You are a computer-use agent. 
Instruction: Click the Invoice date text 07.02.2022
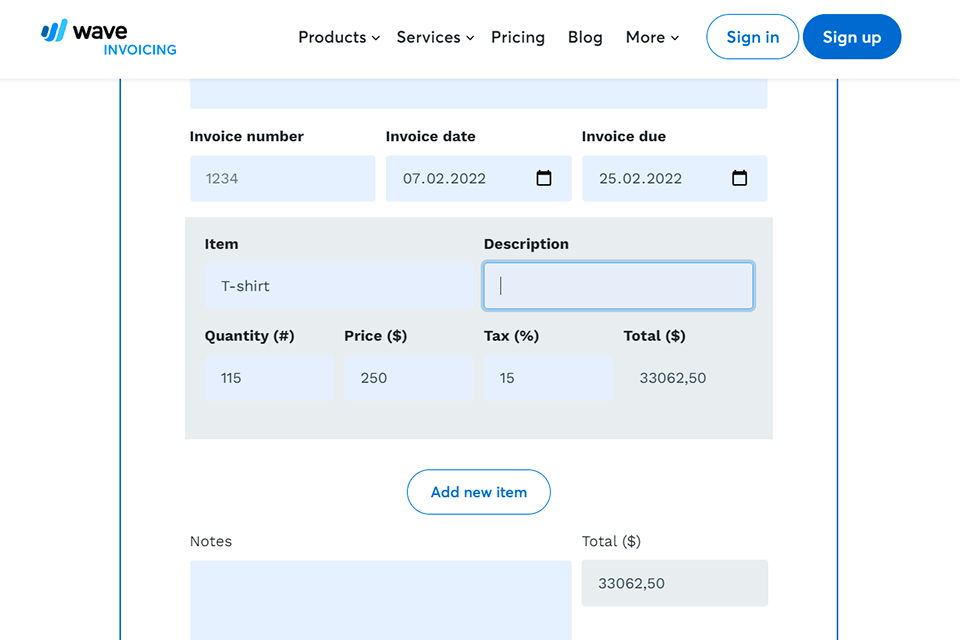tap(445, 178)
